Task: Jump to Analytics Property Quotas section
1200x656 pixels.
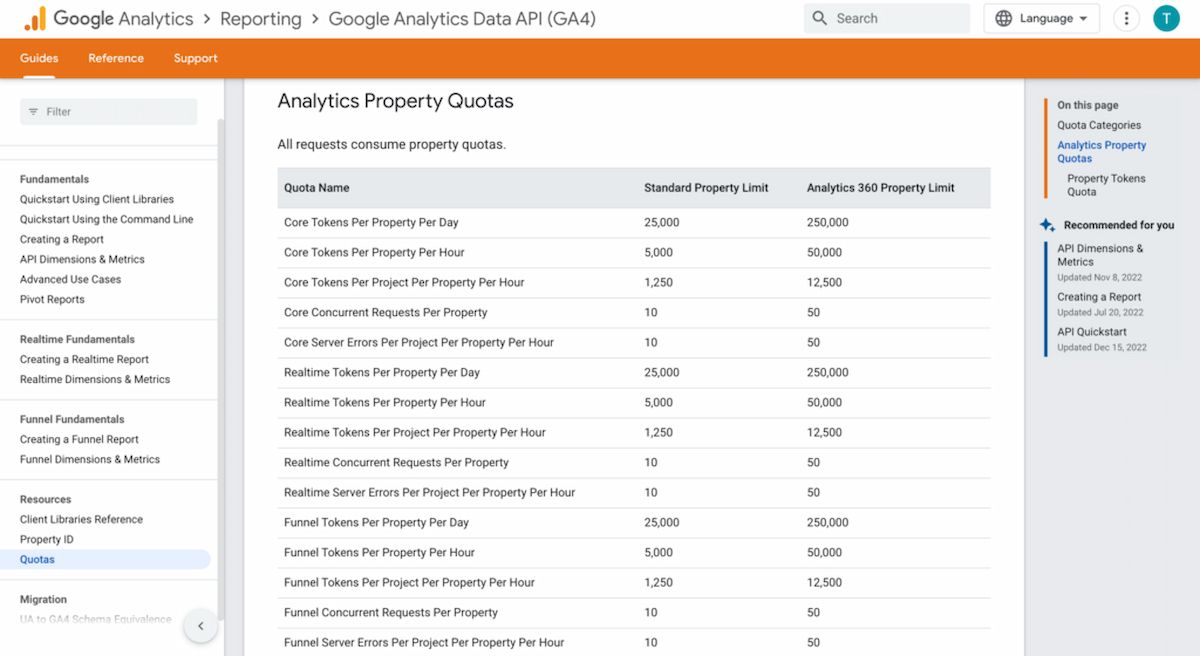Action: pos(1102,151)
